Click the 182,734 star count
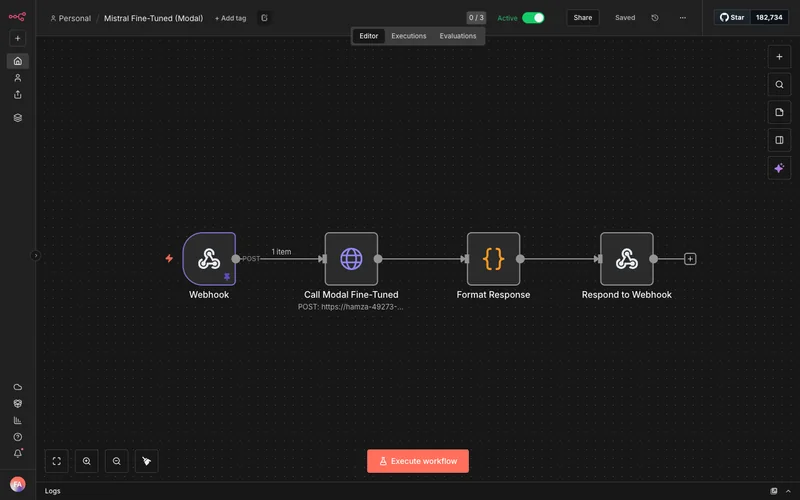The width and height of the screenshot is (800, 500). (x=769, y=17)
